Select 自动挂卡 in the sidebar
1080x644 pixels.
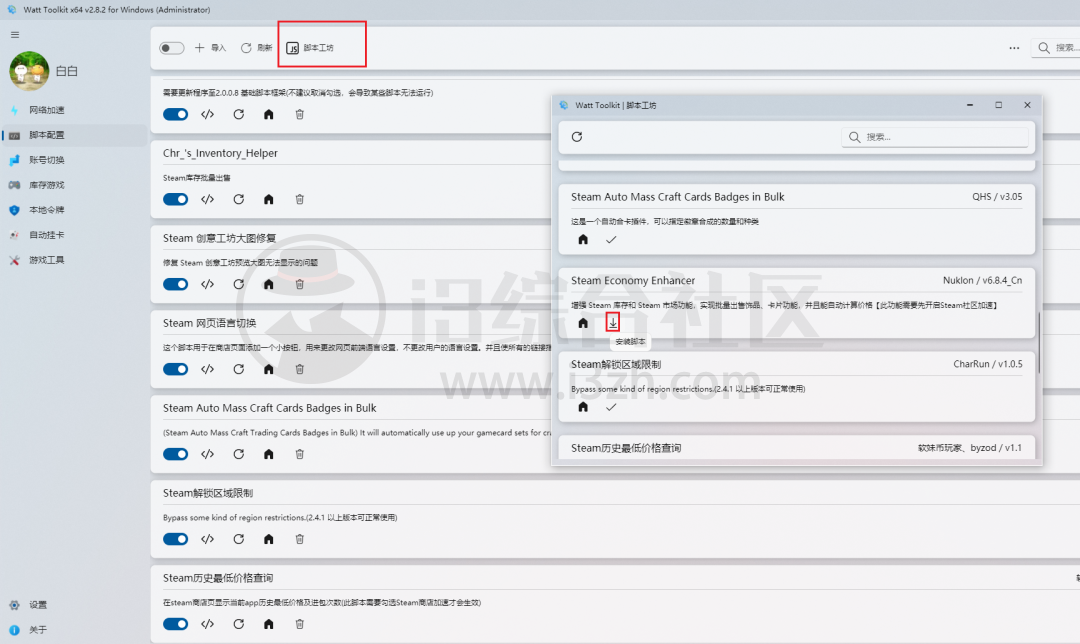click(74, 235)
